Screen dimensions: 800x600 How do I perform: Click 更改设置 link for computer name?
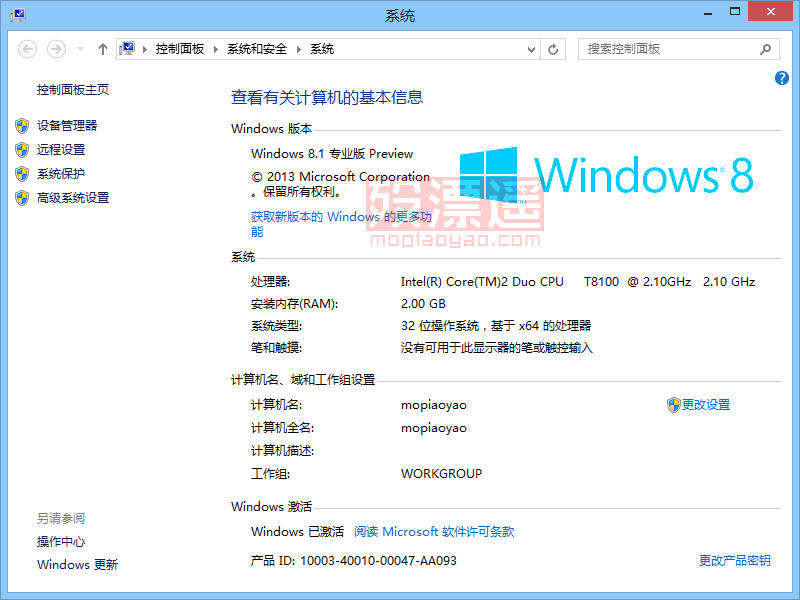click(706, 405)
